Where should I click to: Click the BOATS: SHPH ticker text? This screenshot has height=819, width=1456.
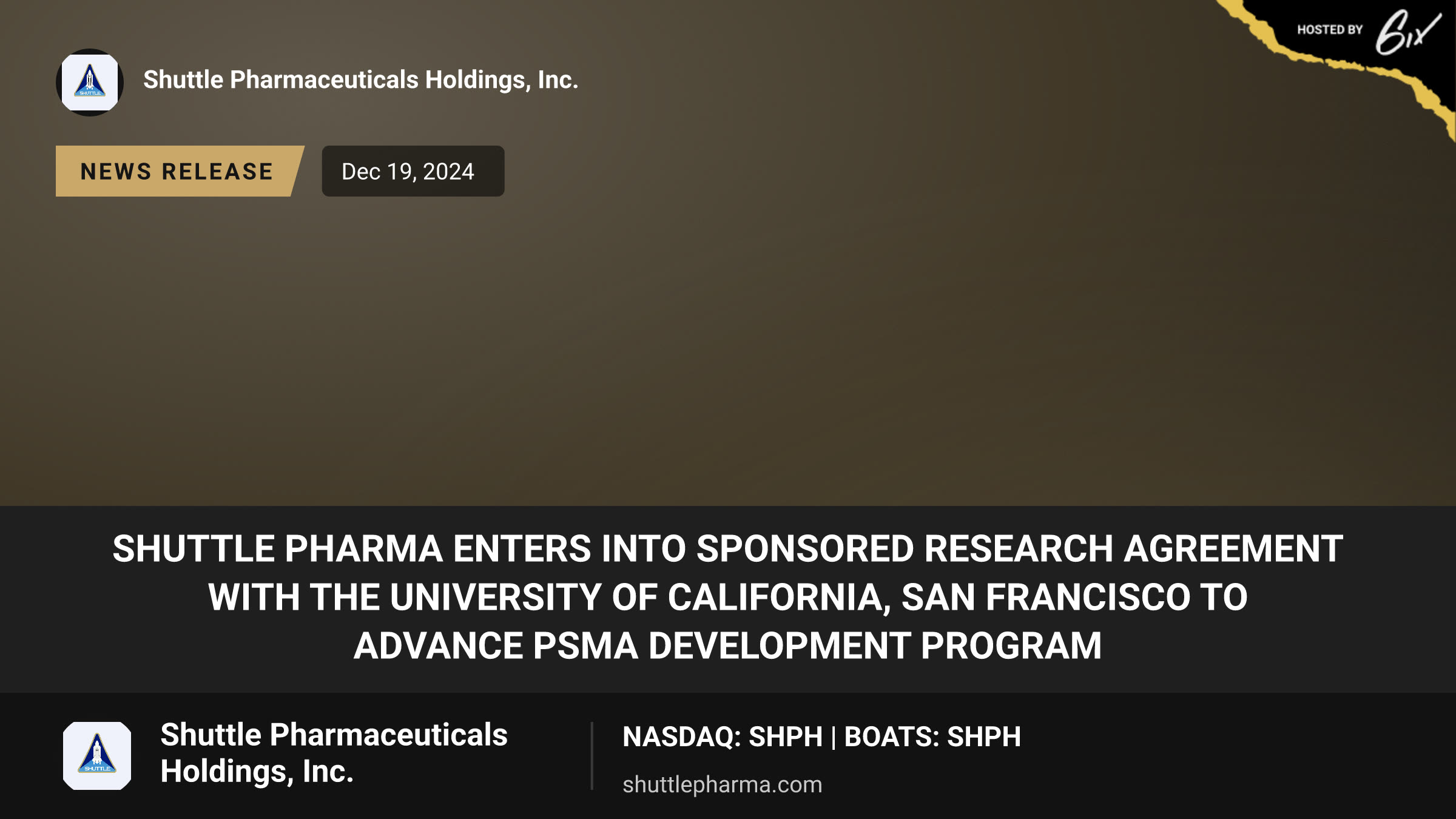pos(932,736)
